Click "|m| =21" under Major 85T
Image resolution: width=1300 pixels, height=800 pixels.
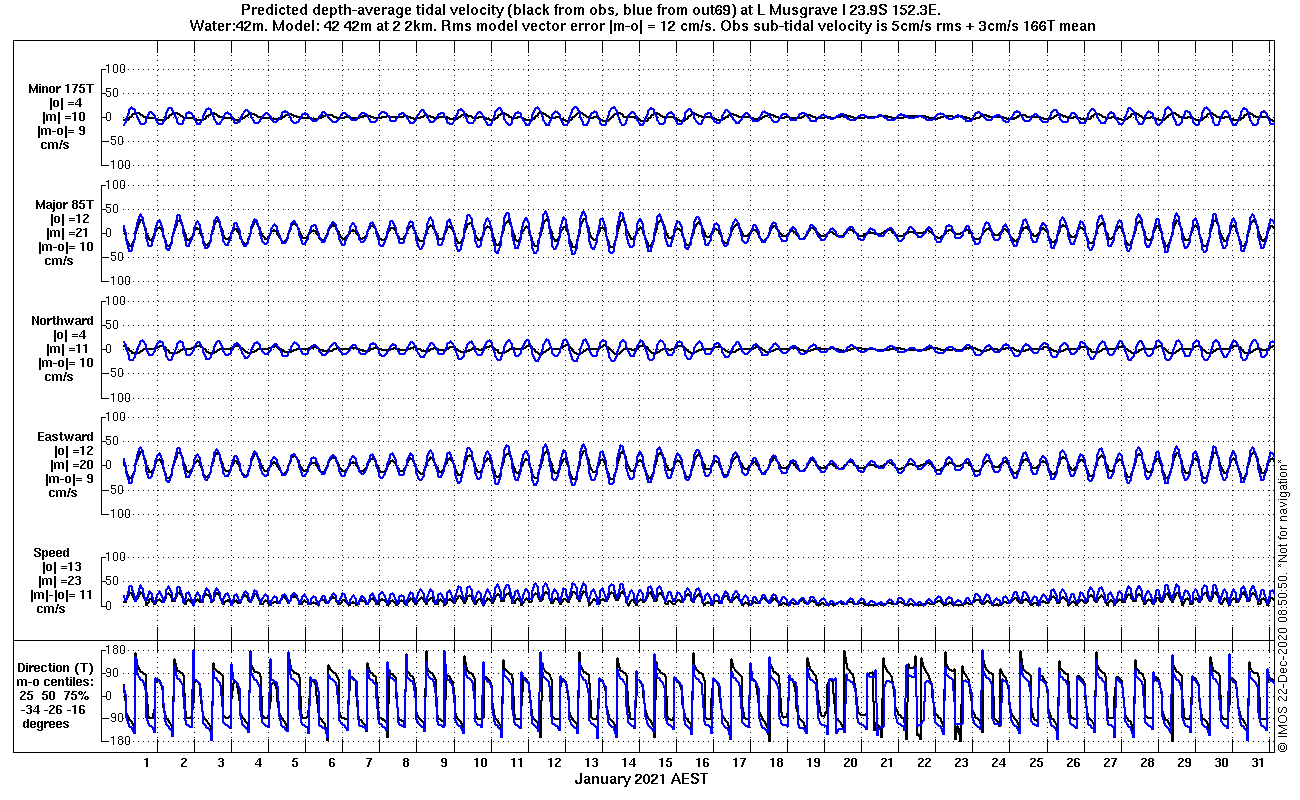(67, 233)
